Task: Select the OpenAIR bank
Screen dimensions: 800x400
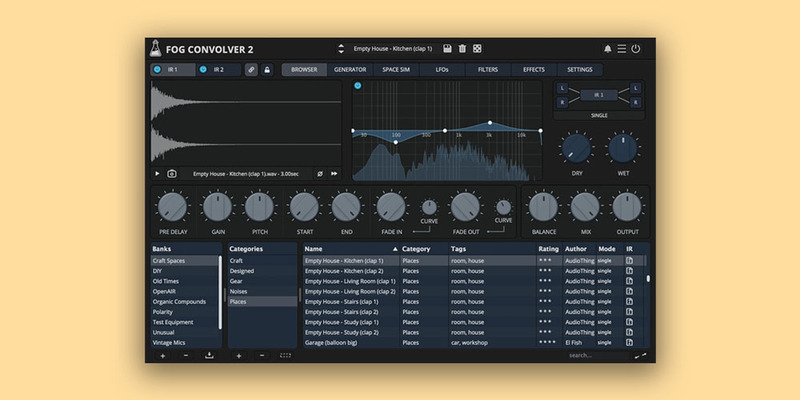Action: pyautogui.click(x=165, y=291)
